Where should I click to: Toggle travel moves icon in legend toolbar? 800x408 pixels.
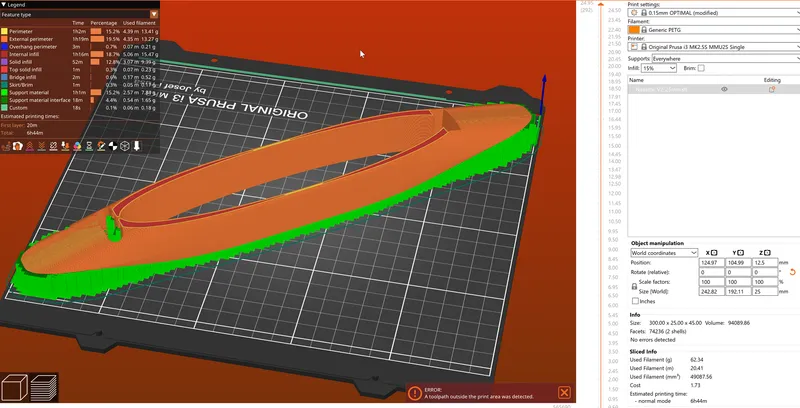8,146
